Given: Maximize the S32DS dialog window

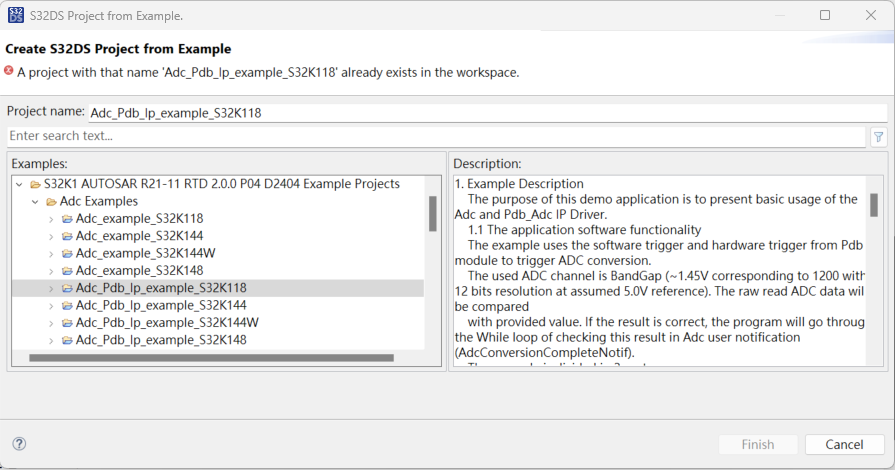Looking at the screenshot, I should click(x=825, y=15).
